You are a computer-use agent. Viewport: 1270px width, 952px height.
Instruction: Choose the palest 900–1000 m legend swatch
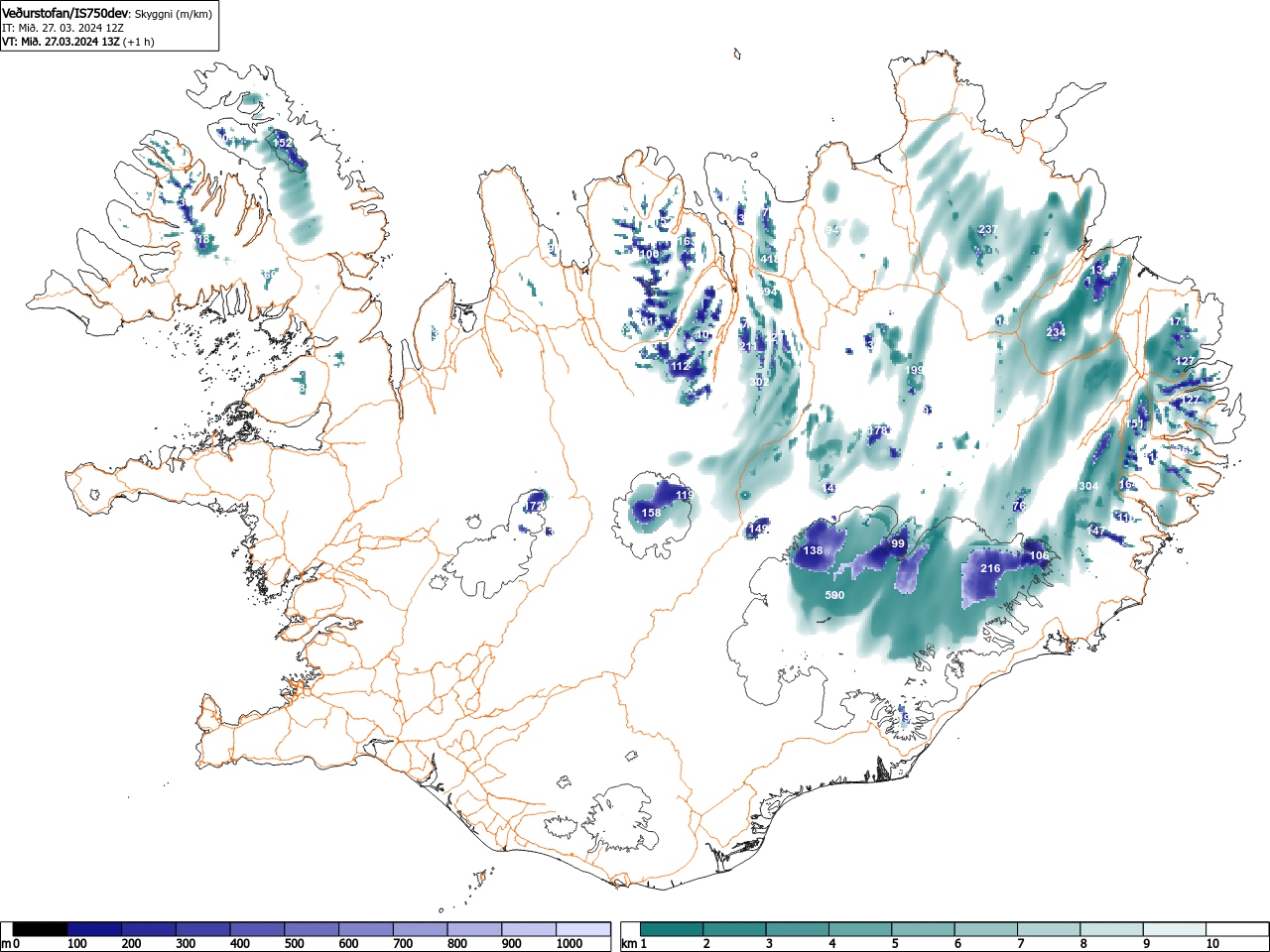pyautogui.click(x=529, y=929)
